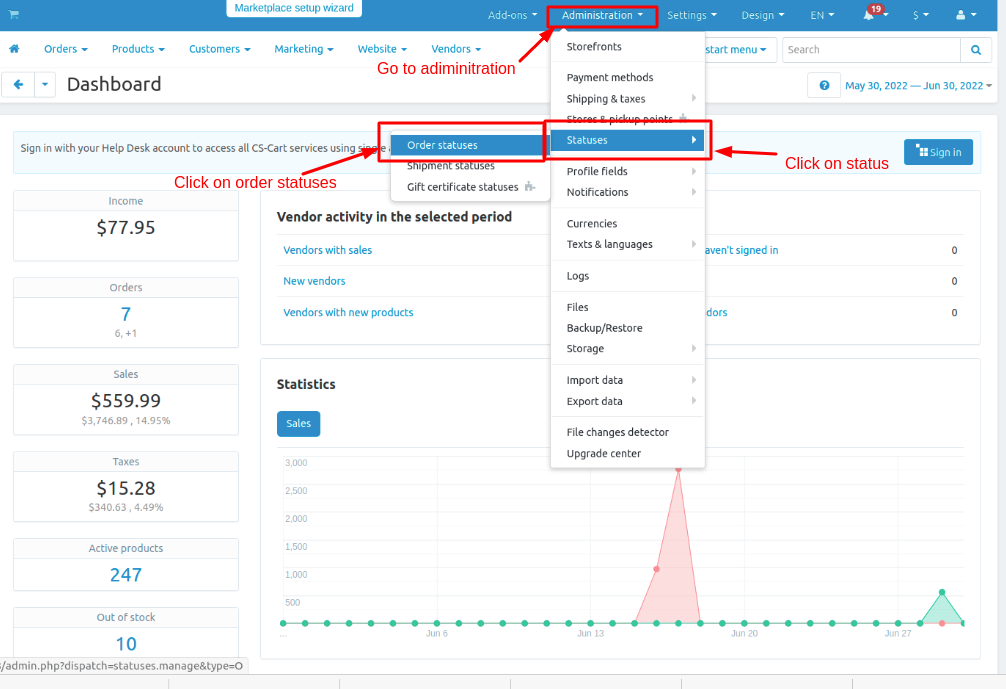Image resolution: width=1006 pixels, height=689 pixels.
Task: Open the currency dollar sign menu
Action: pyautogui.click(x=921, y=16)
